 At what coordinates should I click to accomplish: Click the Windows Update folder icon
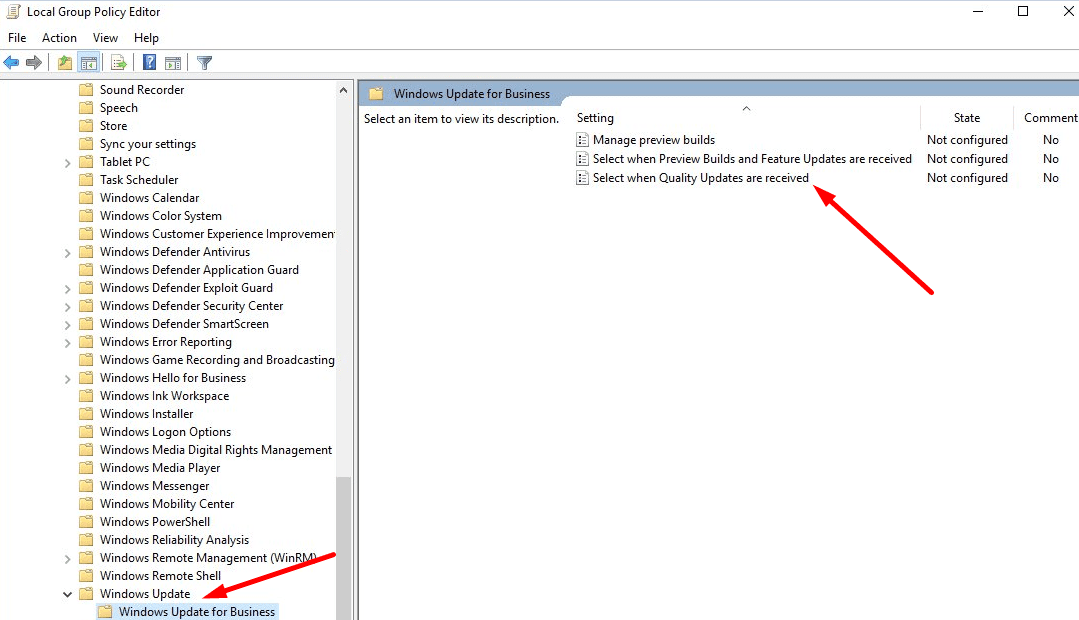(86, 593)
